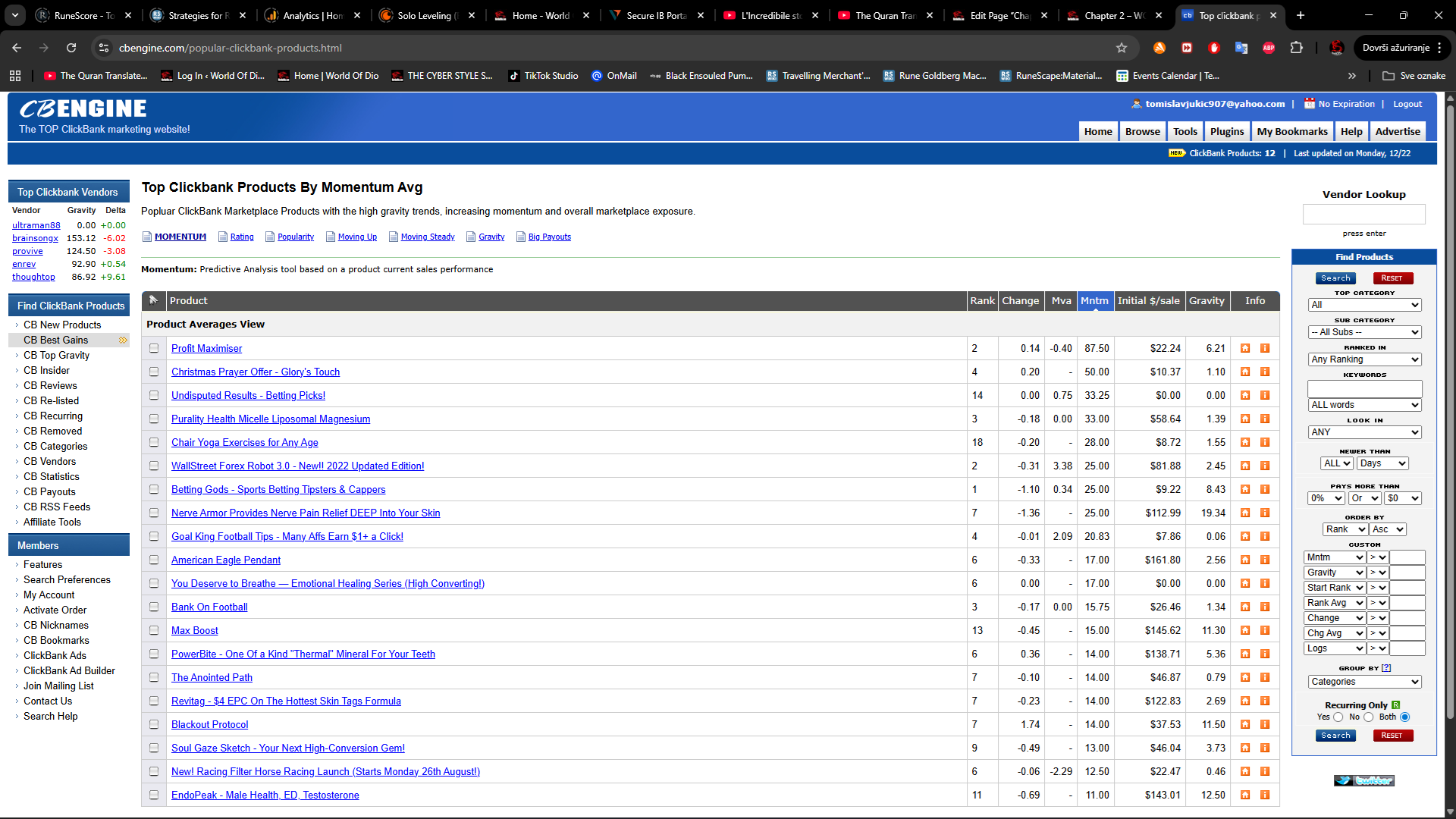Click pin icon in product table header
This screenshot has height=819, width=1456.
(x=153, y=300)
